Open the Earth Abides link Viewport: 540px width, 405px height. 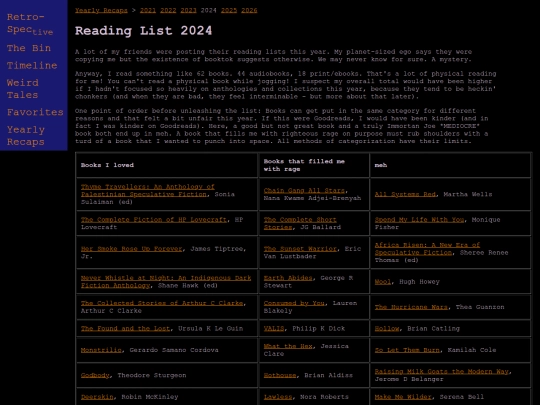tap(288, 278)
